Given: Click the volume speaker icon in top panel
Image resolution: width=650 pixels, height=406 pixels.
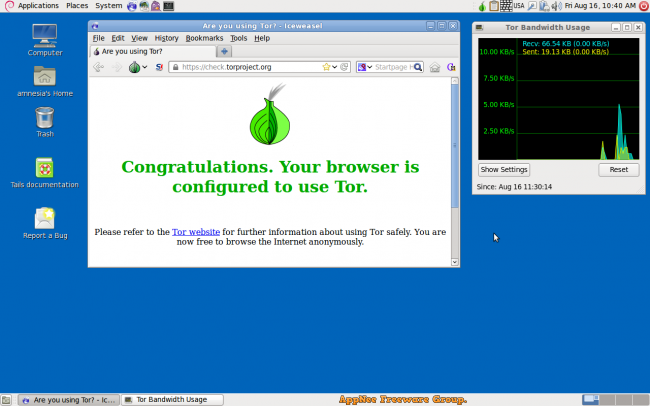Looking at the screenshot, I should (x=556, y=6).
